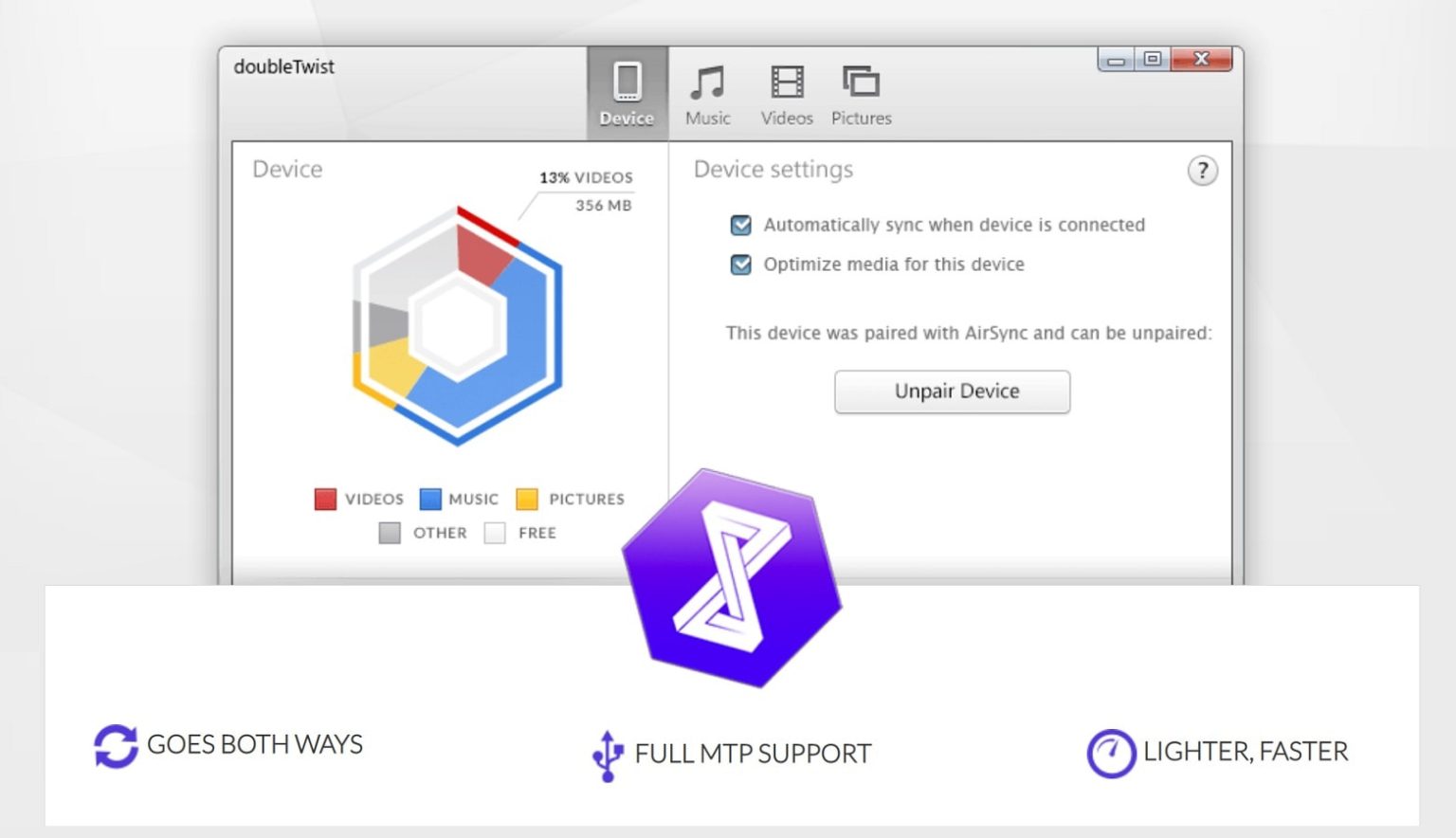Open help via the question mark icon
This screenshot has width=1456, height=838.
point(1202,172)
